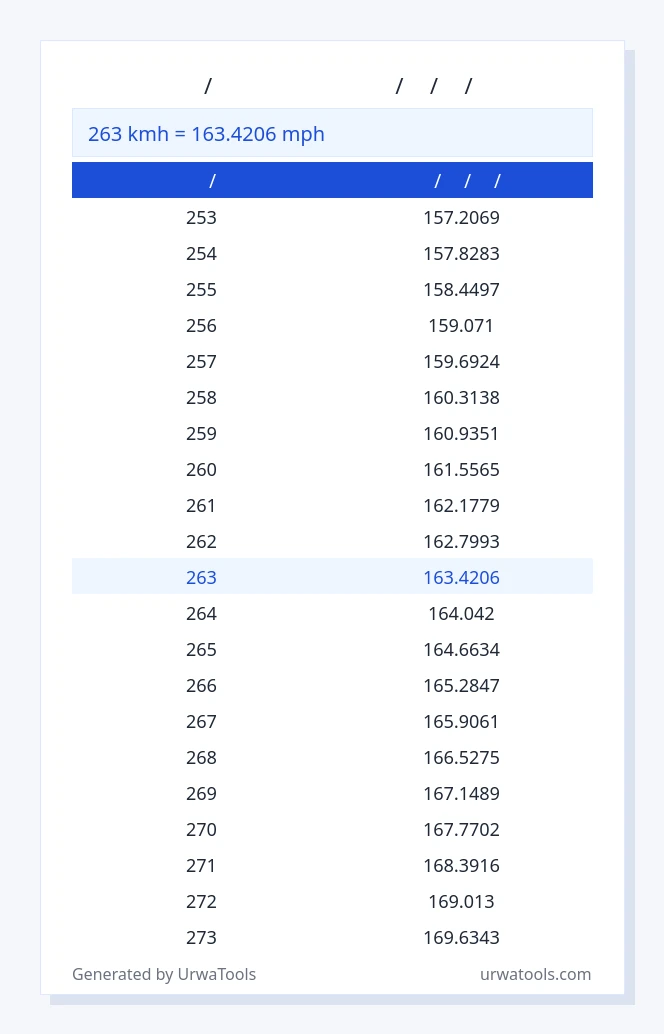Select the 157.2069 value cell
Screen dimensions: 664x1034
(x=462, y=218)
